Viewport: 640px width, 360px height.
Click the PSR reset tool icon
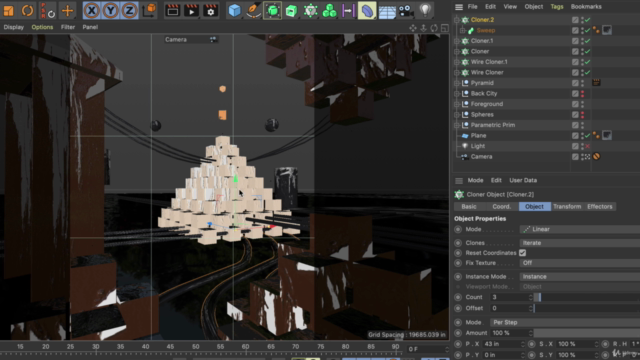pyautogui.click(x=47, y=10)
